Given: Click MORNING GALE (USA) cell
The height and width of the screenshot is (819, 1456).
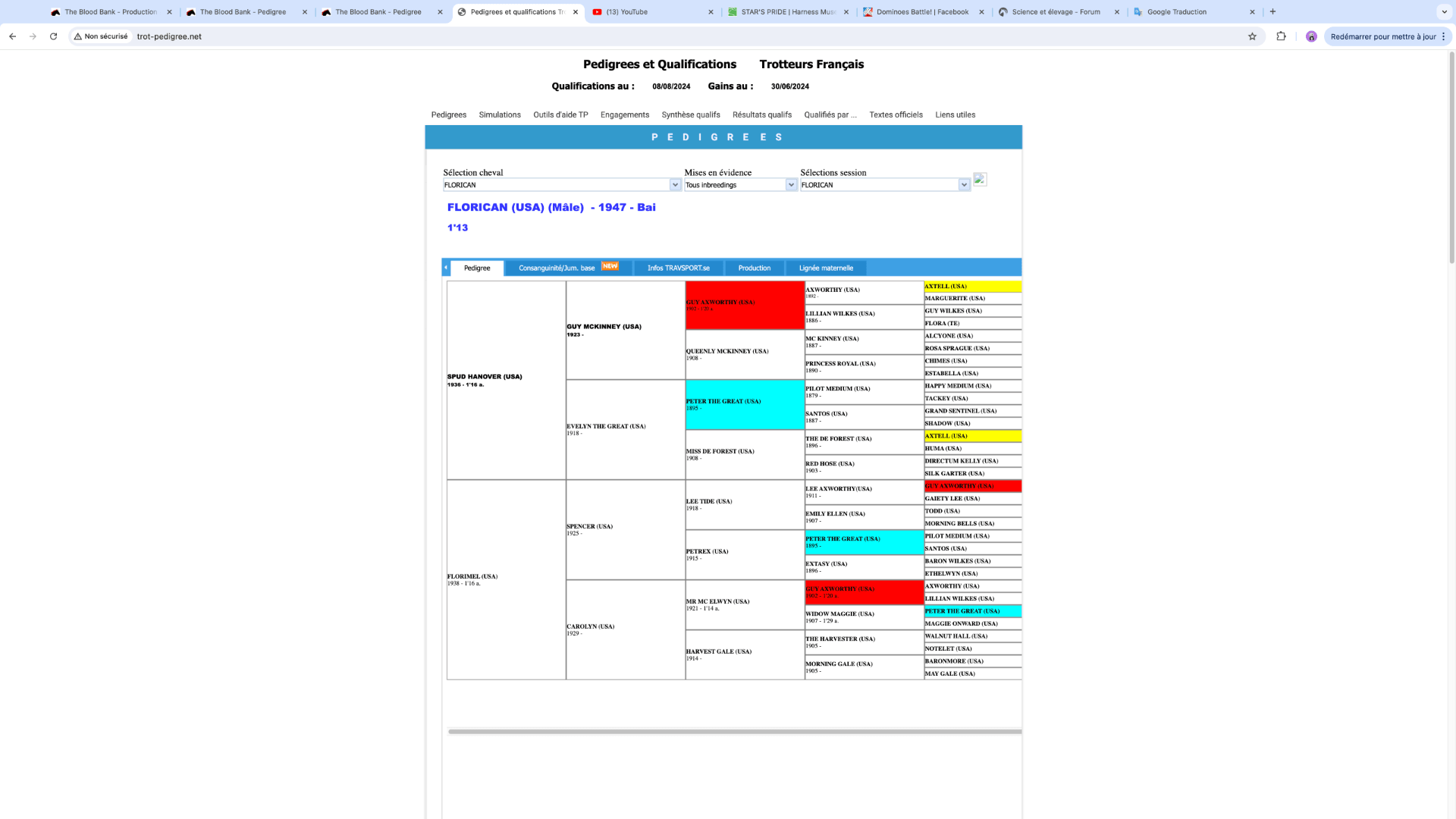Looking at the screenshot, I should point(864,667).
